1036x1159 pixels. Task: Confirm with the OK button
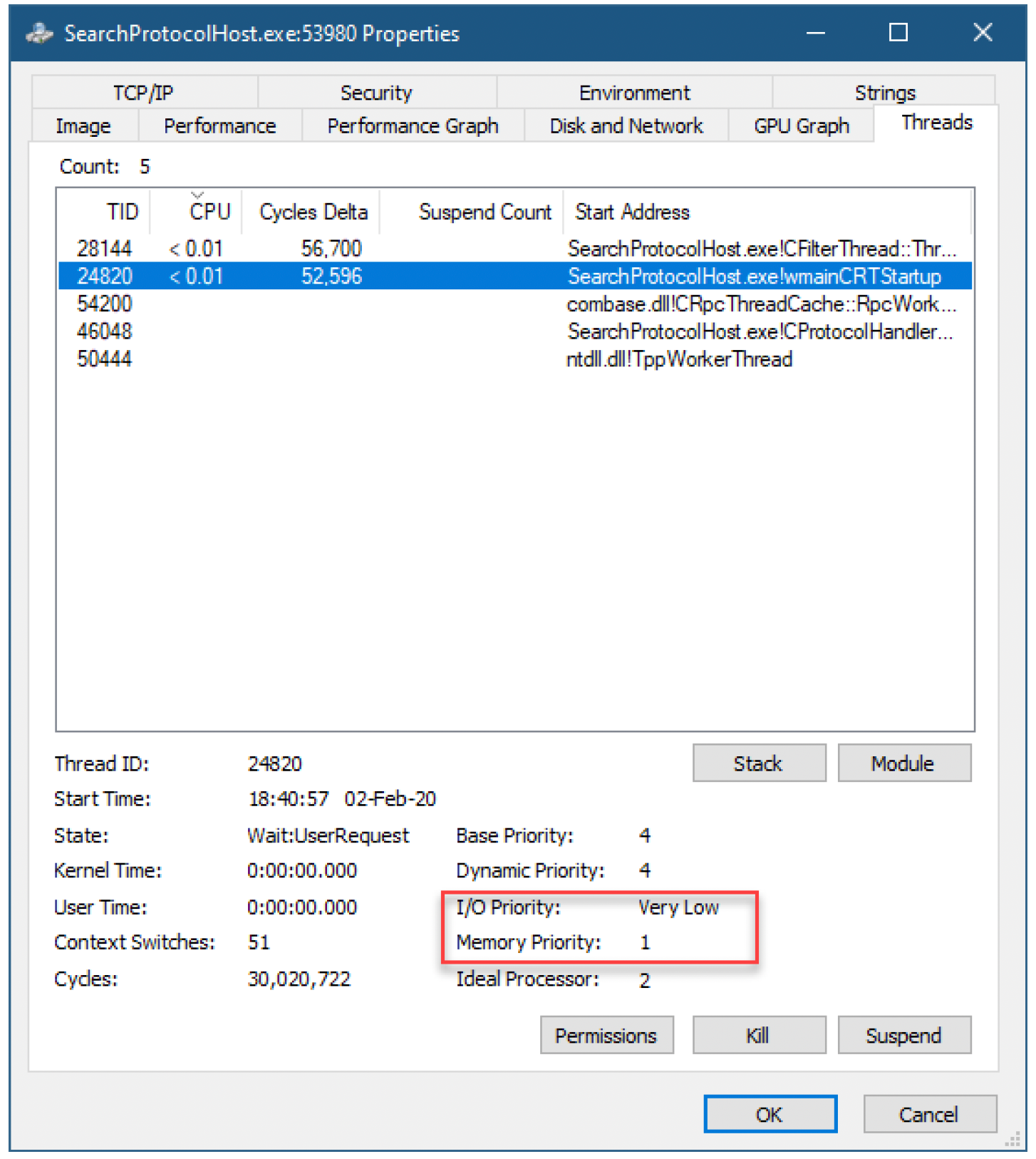[x=770, y=1115]
